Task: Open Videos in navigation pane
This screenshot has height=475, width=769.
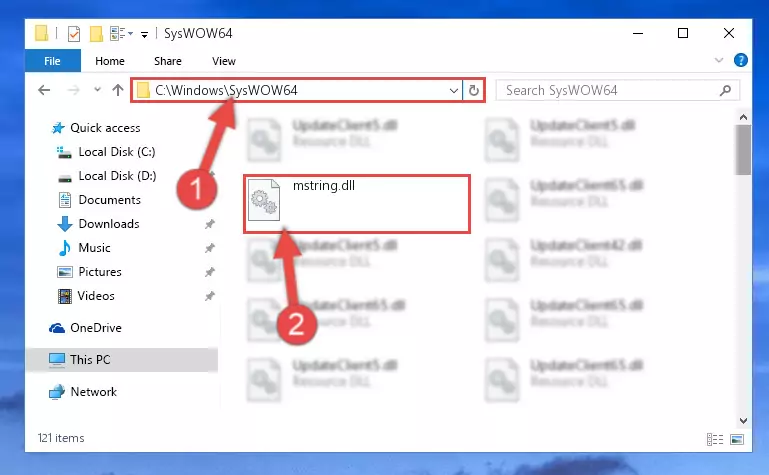Action: (x=96, y=296)
